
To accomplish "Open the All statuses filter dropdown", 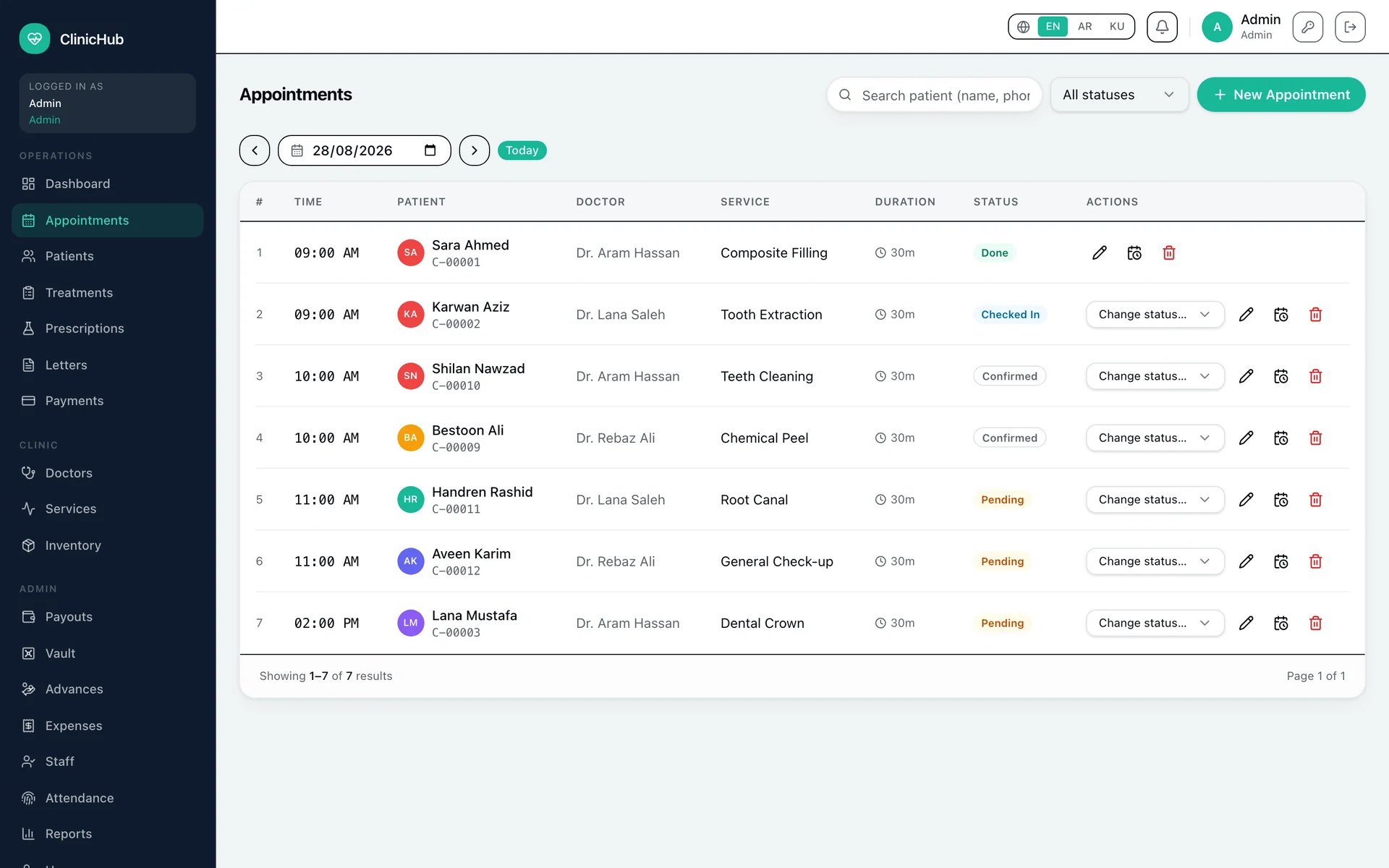I will click(x=1119, y=95).
